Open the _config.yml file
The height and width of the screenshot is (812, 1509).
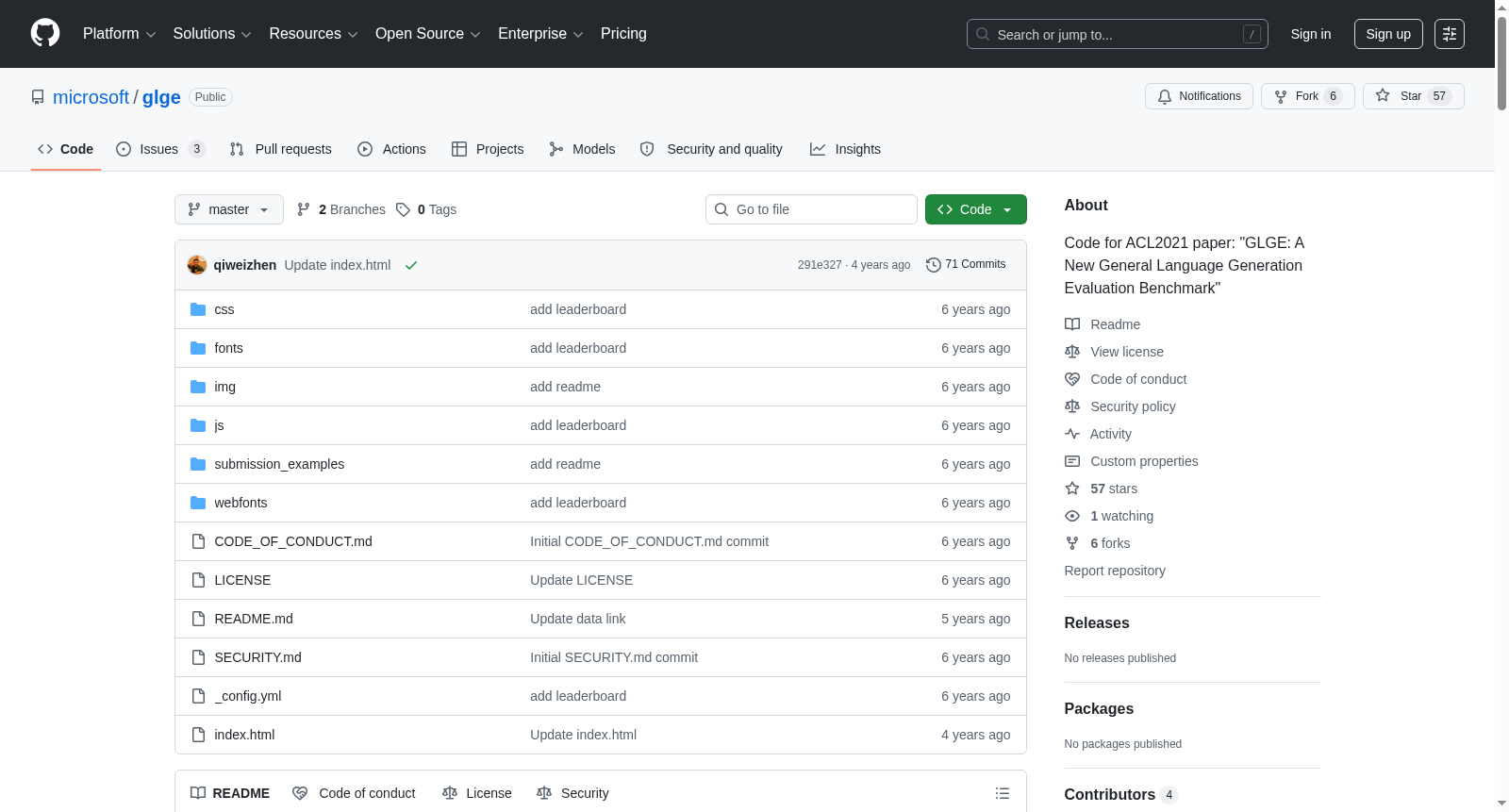coord(248,696)
